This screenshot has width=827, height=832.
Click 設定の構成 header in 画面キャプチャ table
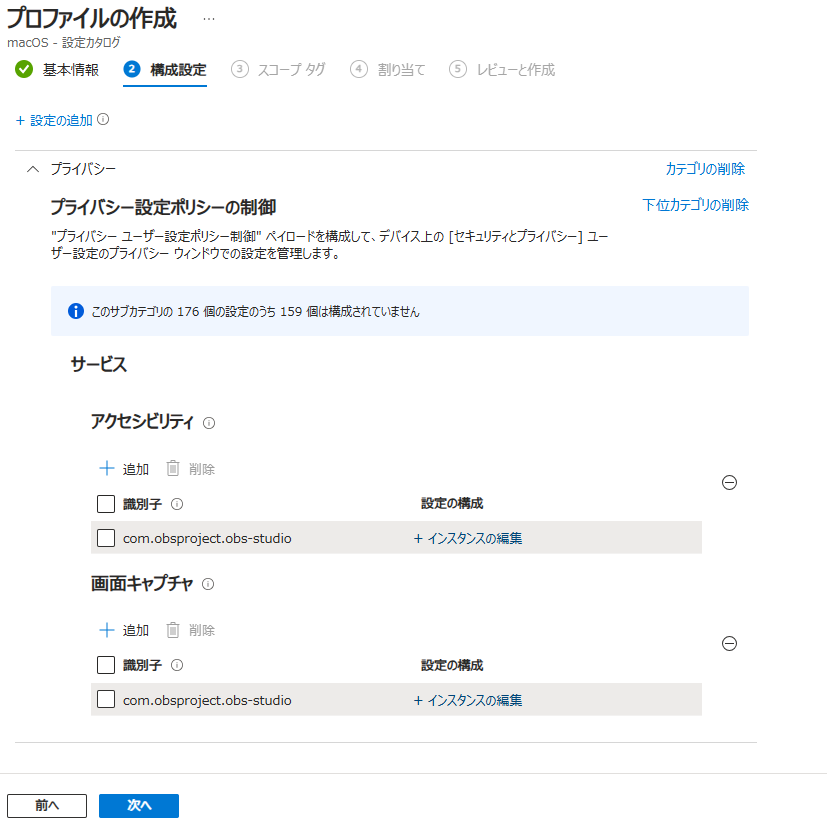[452, 665]
